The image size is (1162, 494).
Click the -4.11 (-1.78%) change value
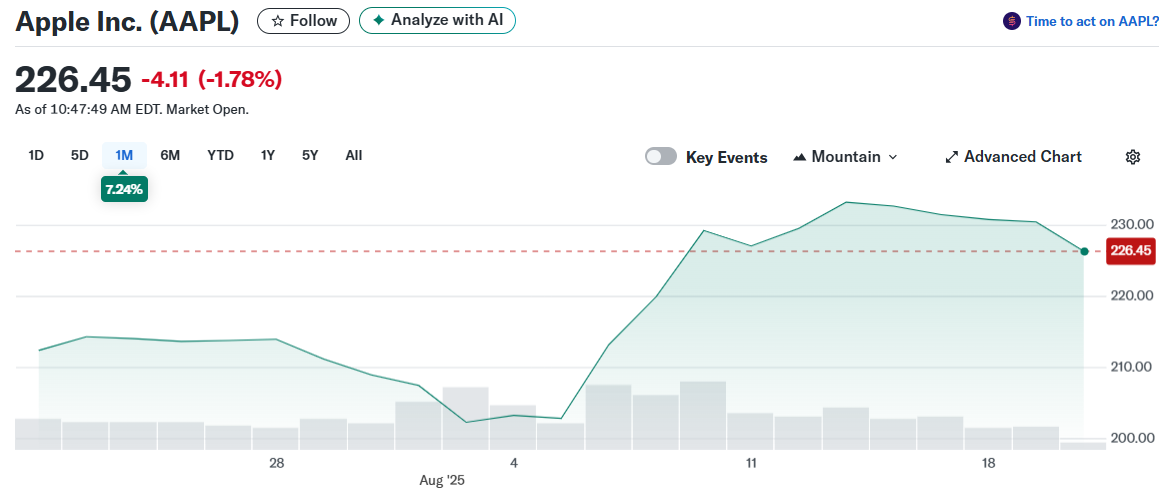pyautogui.click(x=211, y=79)
